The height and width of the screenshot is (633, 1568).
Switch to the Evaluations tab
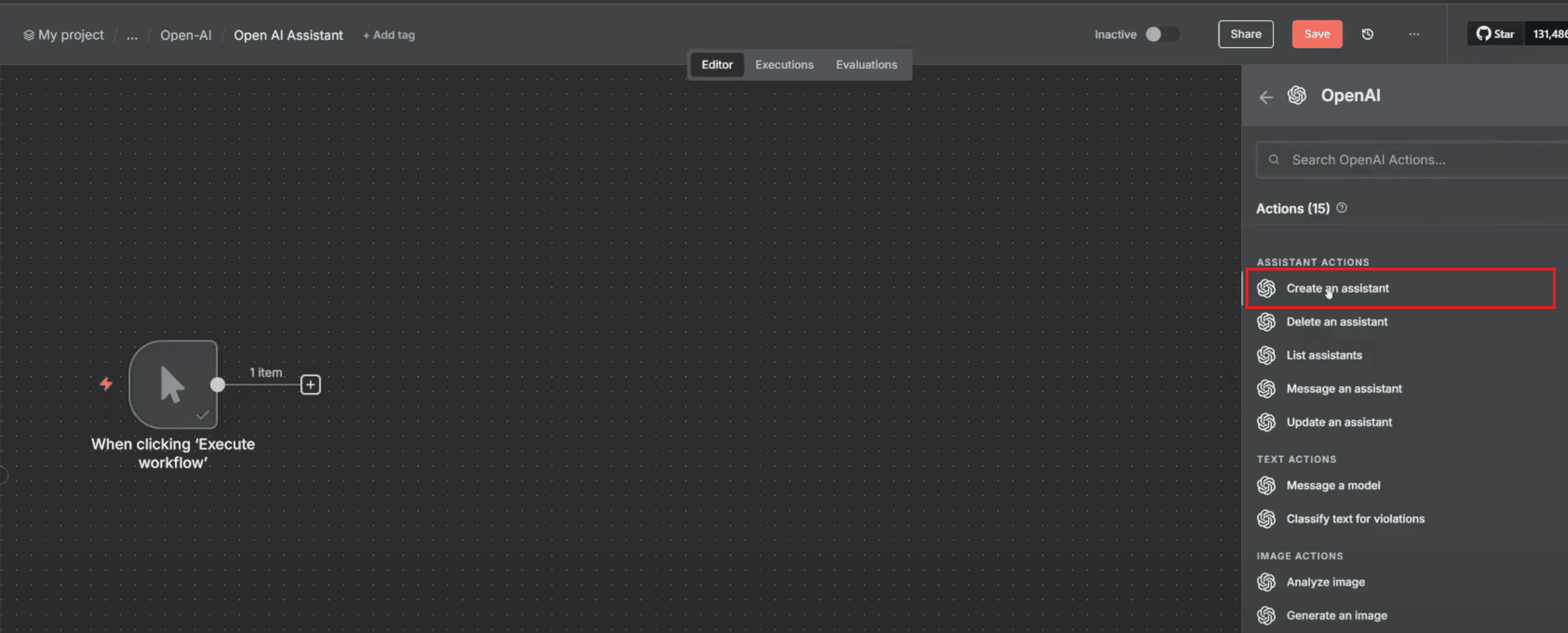click(866, 65)
